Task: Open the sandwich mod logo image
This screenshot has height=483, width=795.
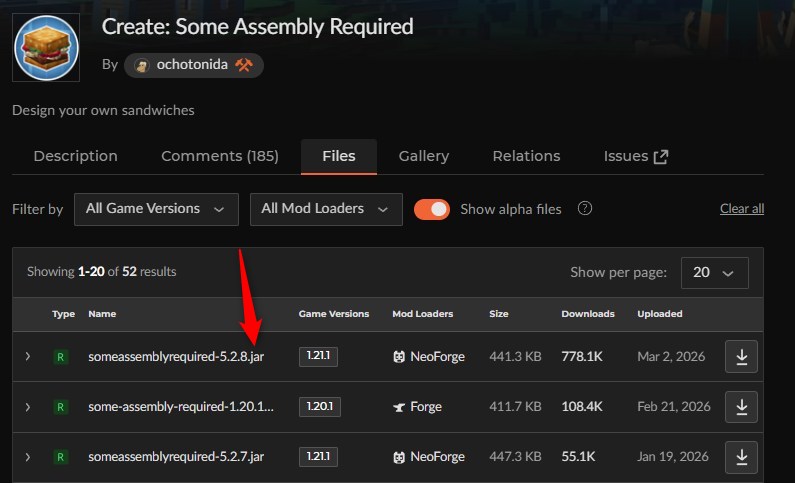Action: (46, 48)
